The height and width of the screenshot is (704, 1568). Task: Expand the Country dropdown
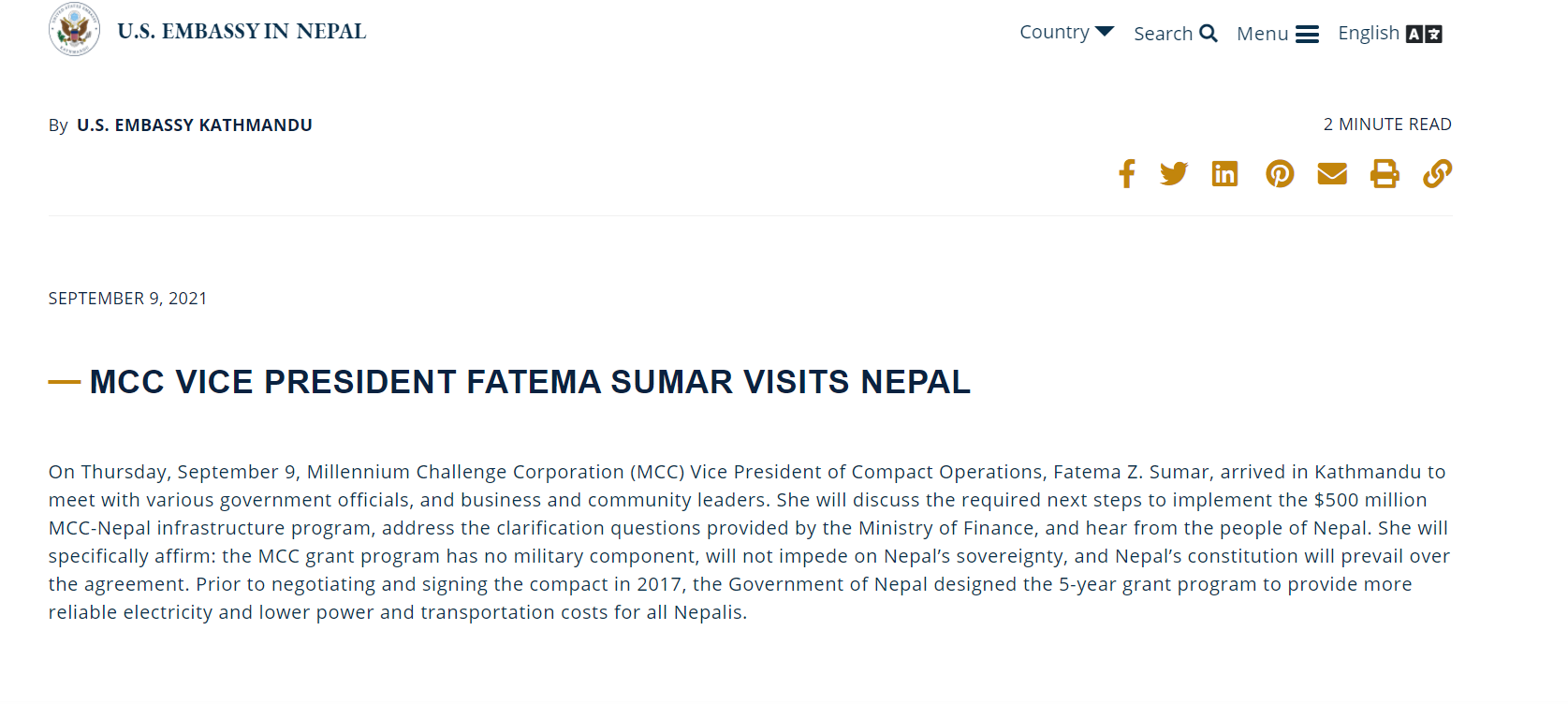click(1066, 32)
